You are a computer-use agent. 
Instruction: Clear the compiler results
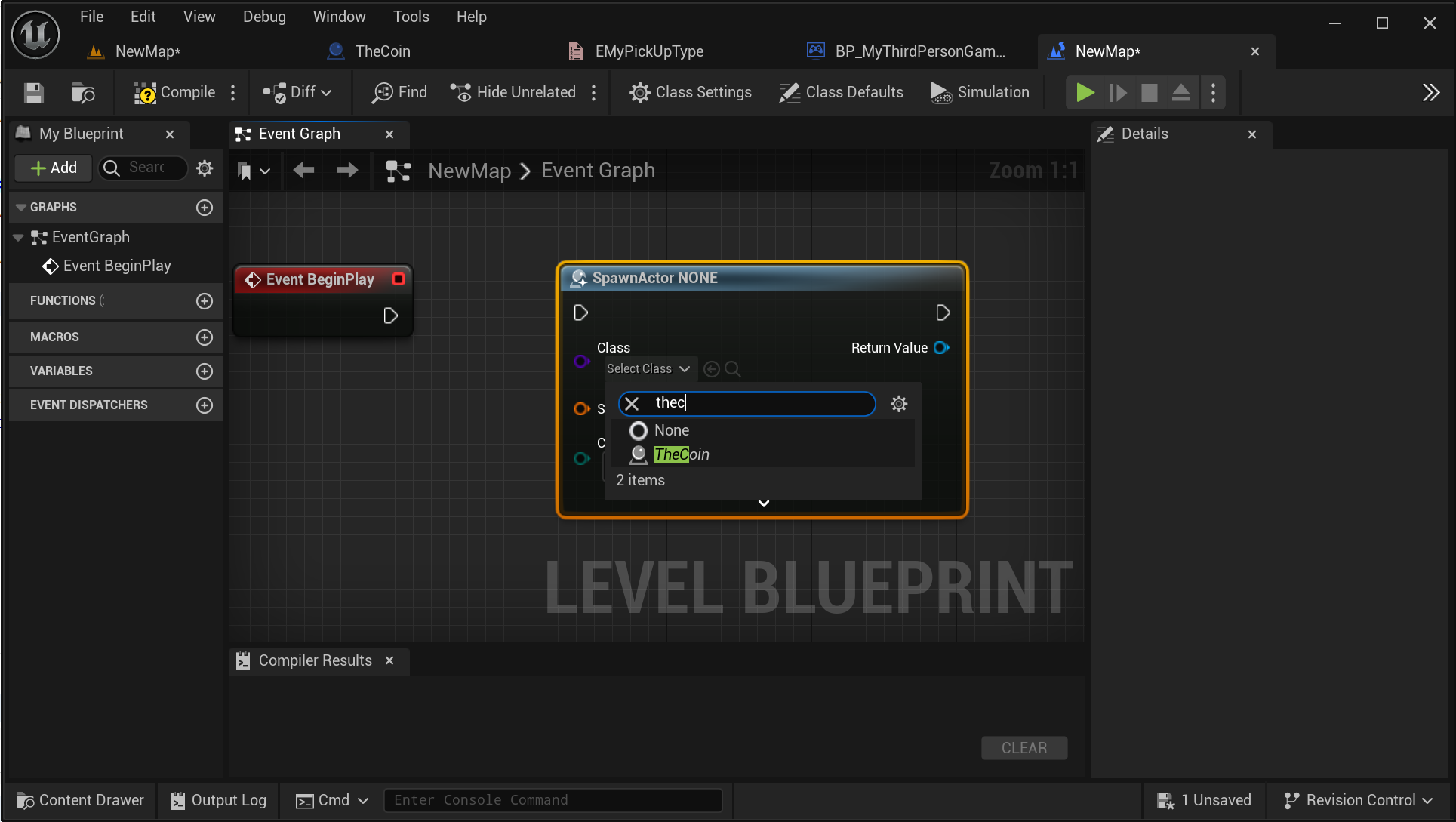pos(1024,748)
